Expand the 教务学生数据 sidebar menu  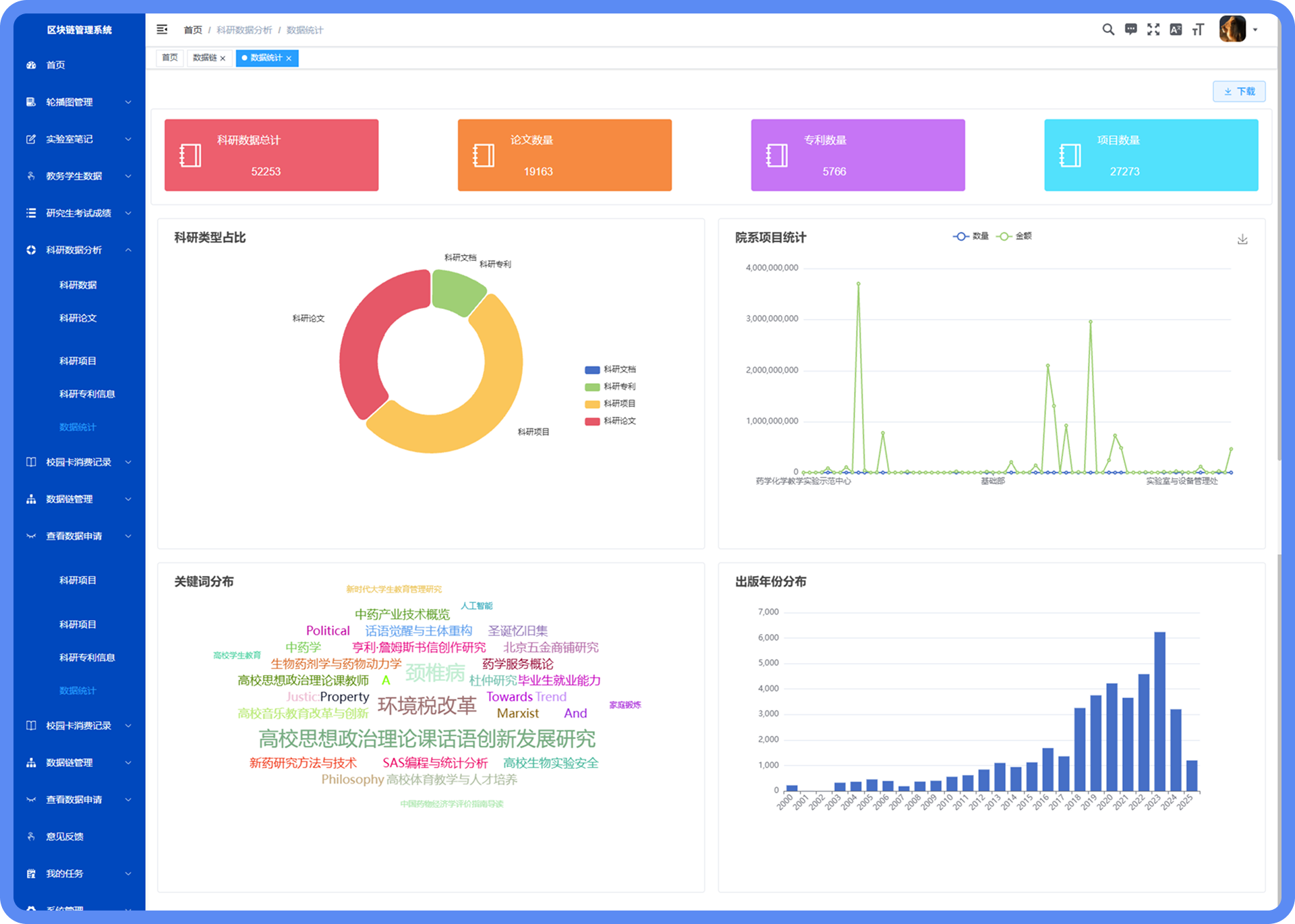point(79,176)
